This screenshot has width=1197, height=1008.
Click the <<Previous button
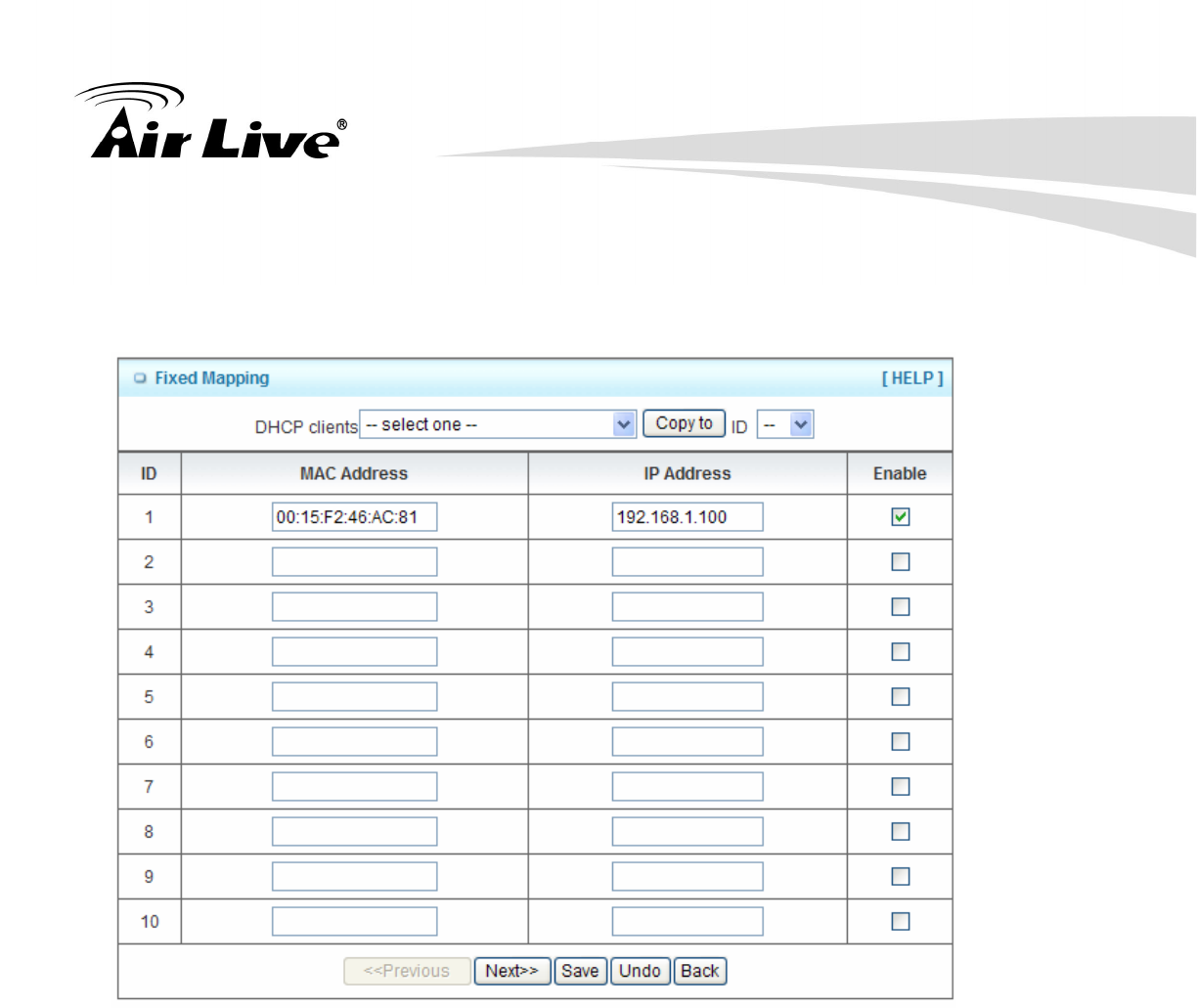click(407, 971)
